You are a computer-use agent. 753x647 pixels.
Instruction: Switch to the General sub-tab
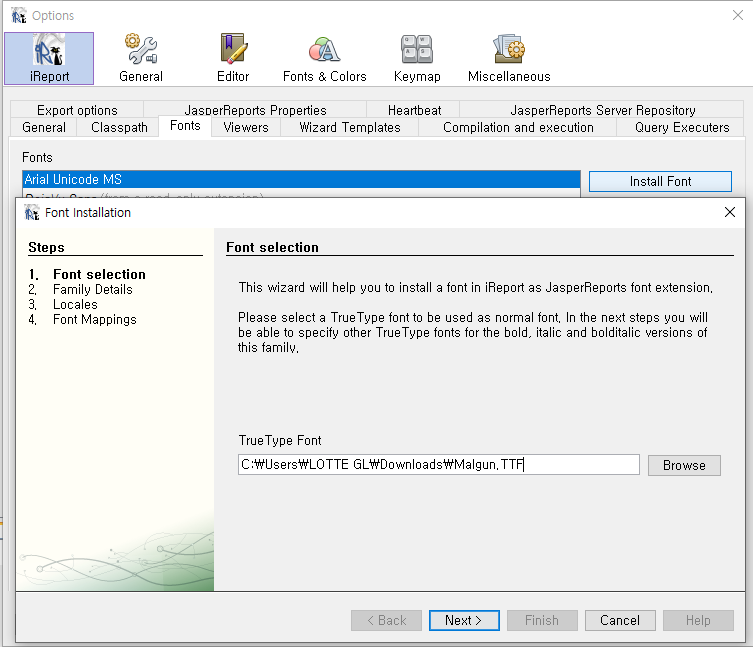44,127
